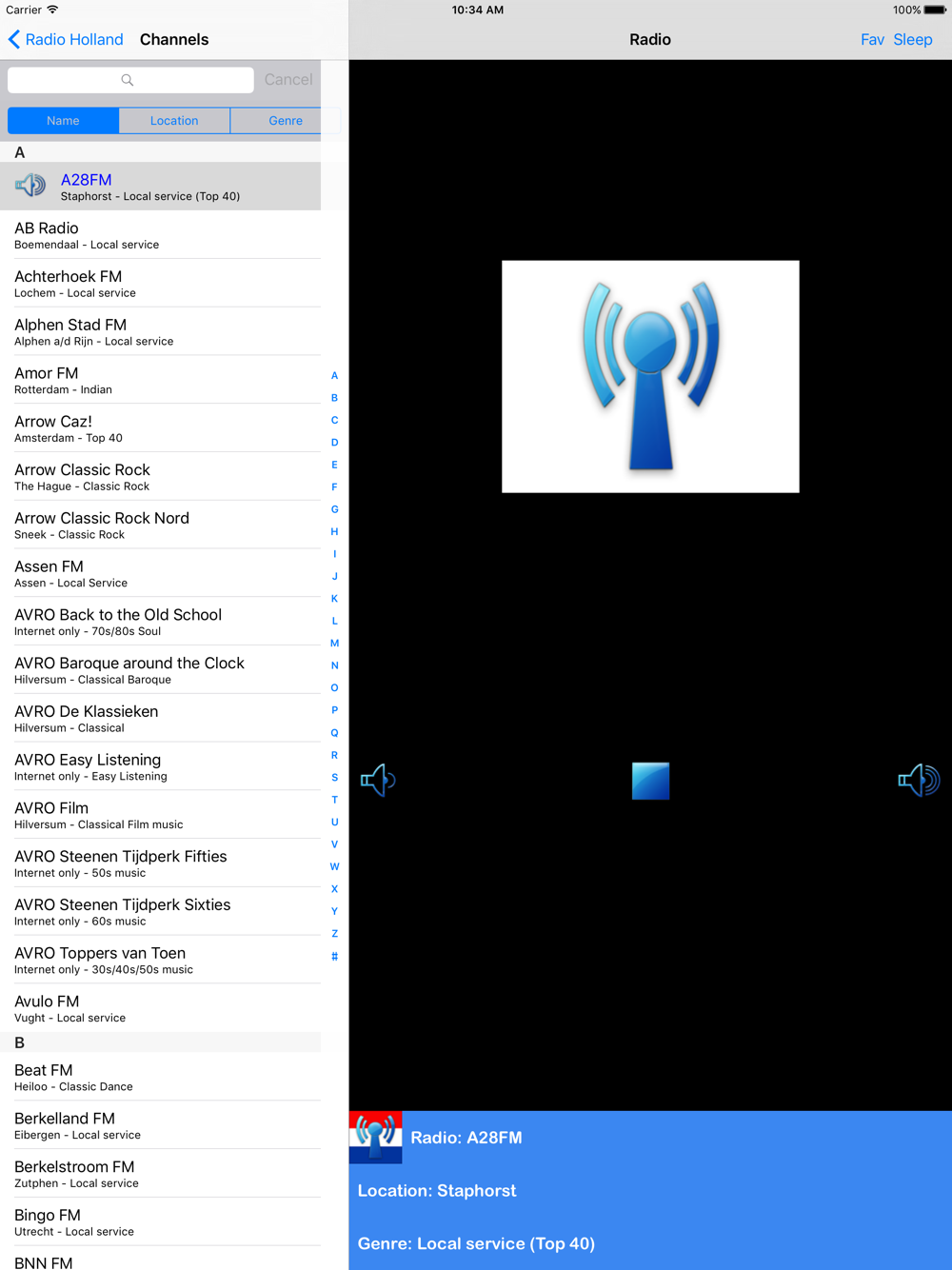
Task: Stop playback with the blue square button
Action: pyautogui.click(x=651, y=781)
